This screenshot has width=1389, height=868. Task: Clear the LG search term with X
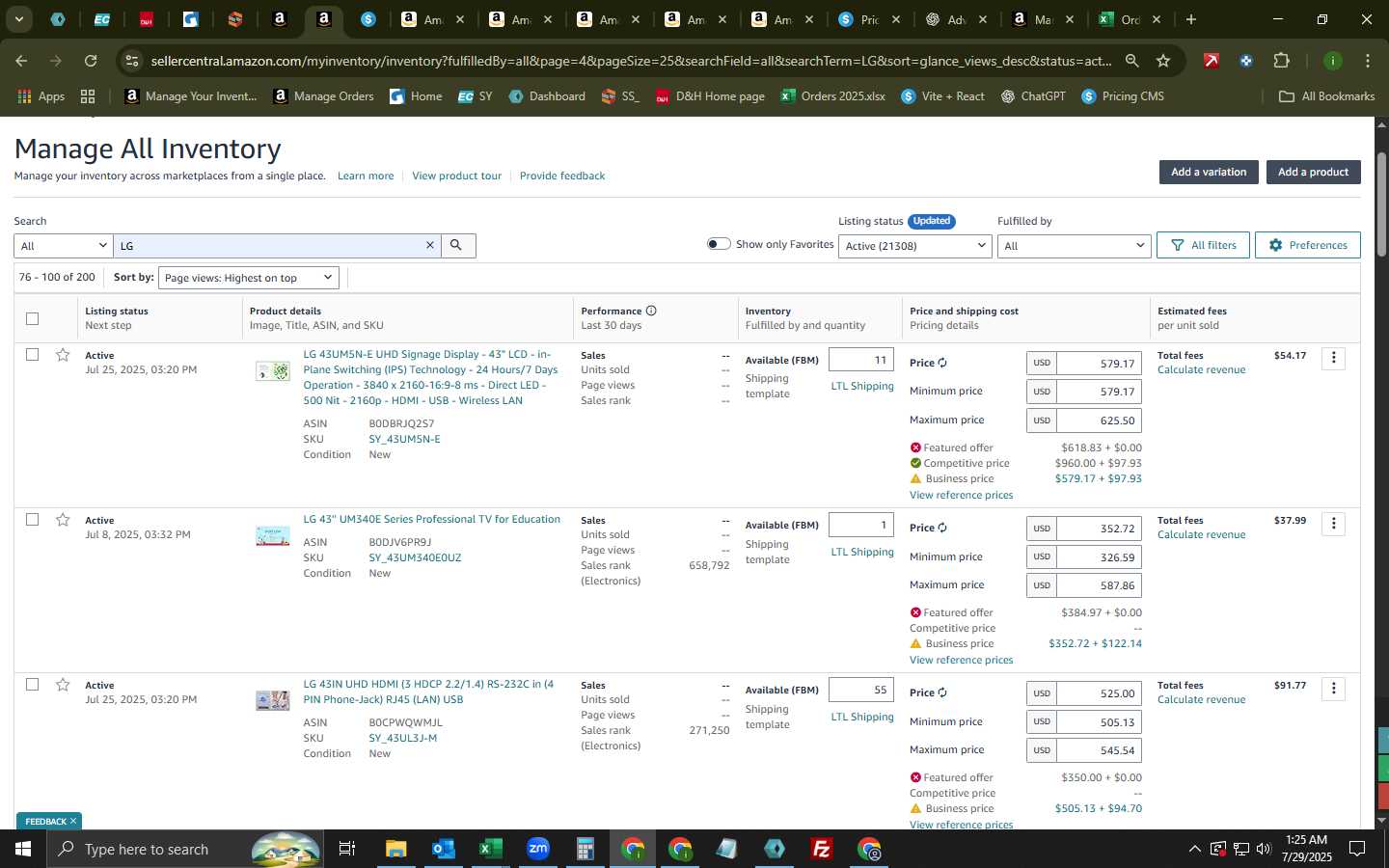(430, 246)
